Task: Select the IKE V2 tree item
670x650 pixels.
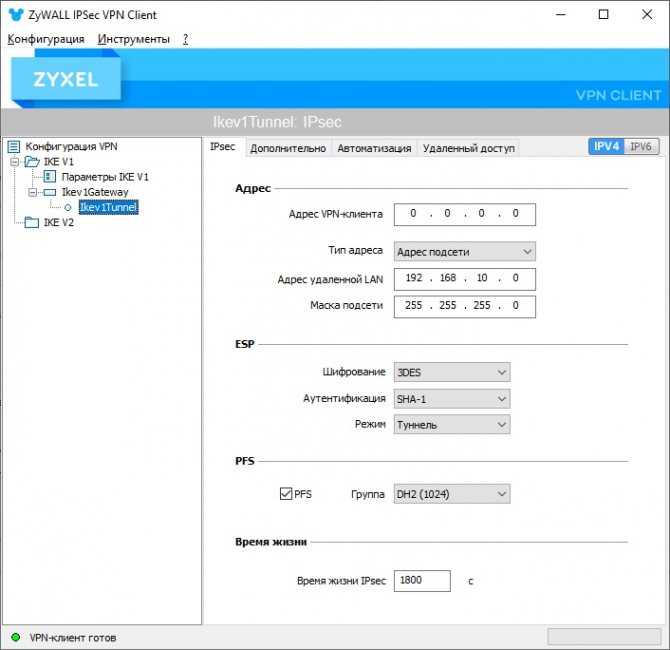Action: [59, 223]
